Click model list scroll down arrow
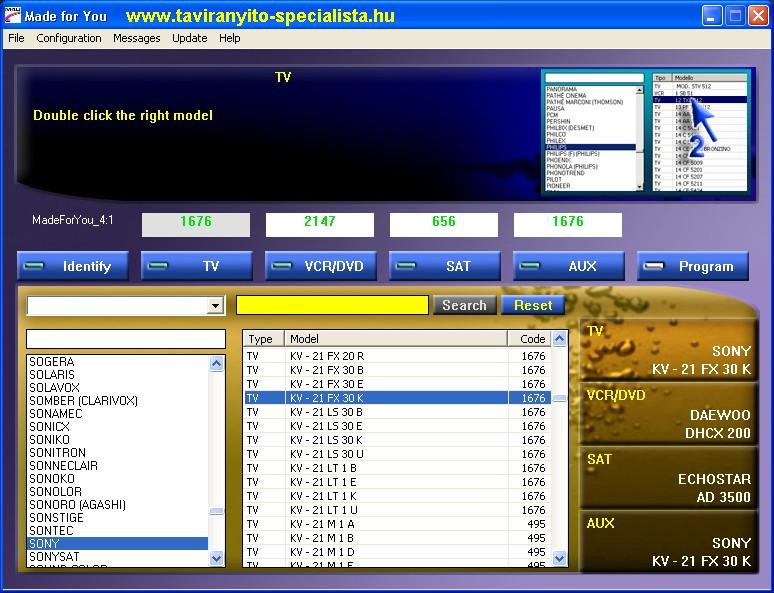Image resolution: width=774 pixels, height=593 pixels. 559,558
